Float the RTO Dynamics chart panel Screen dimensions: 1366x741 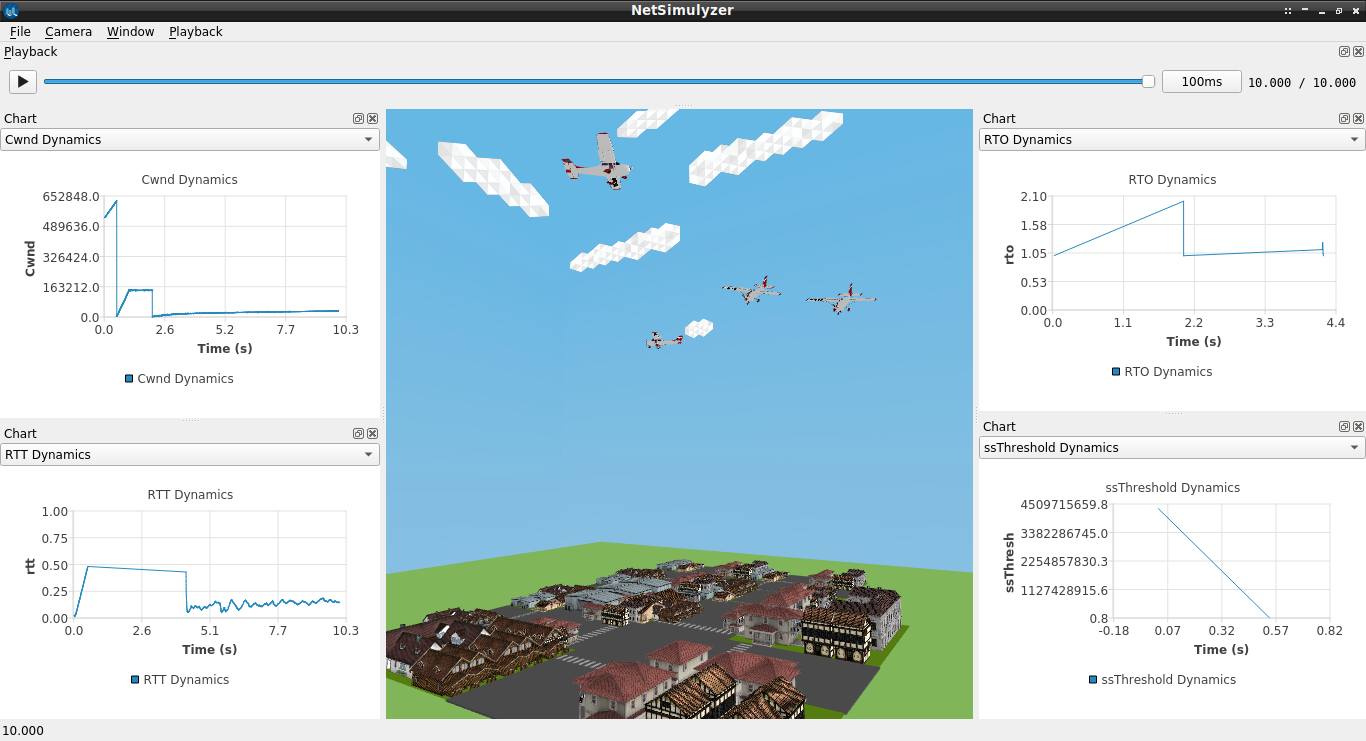1344,118
